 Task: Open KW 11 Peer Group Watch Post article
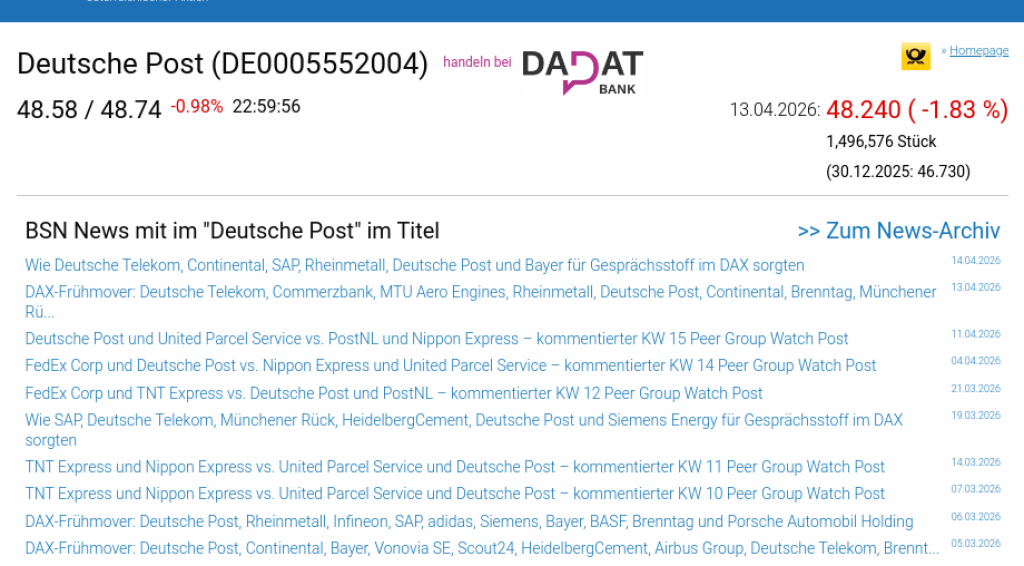[x=455, y=467]
